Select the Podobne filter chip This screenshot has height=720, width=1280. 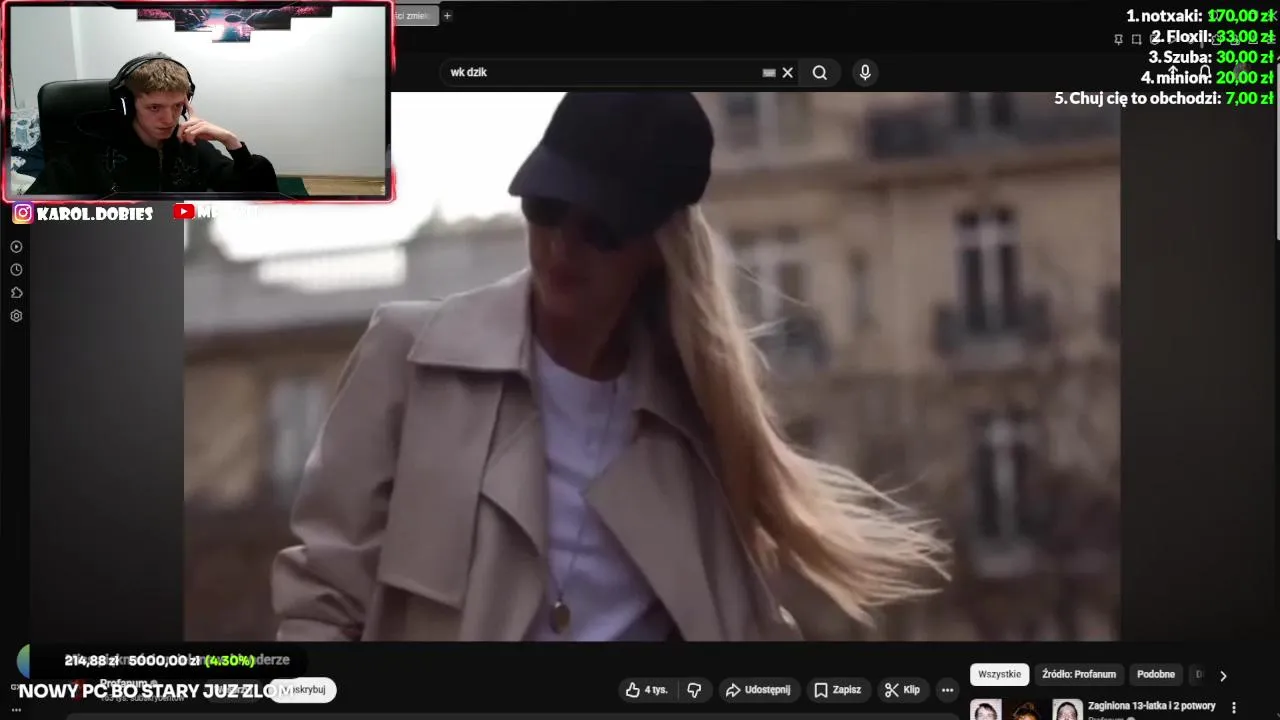1156,674
